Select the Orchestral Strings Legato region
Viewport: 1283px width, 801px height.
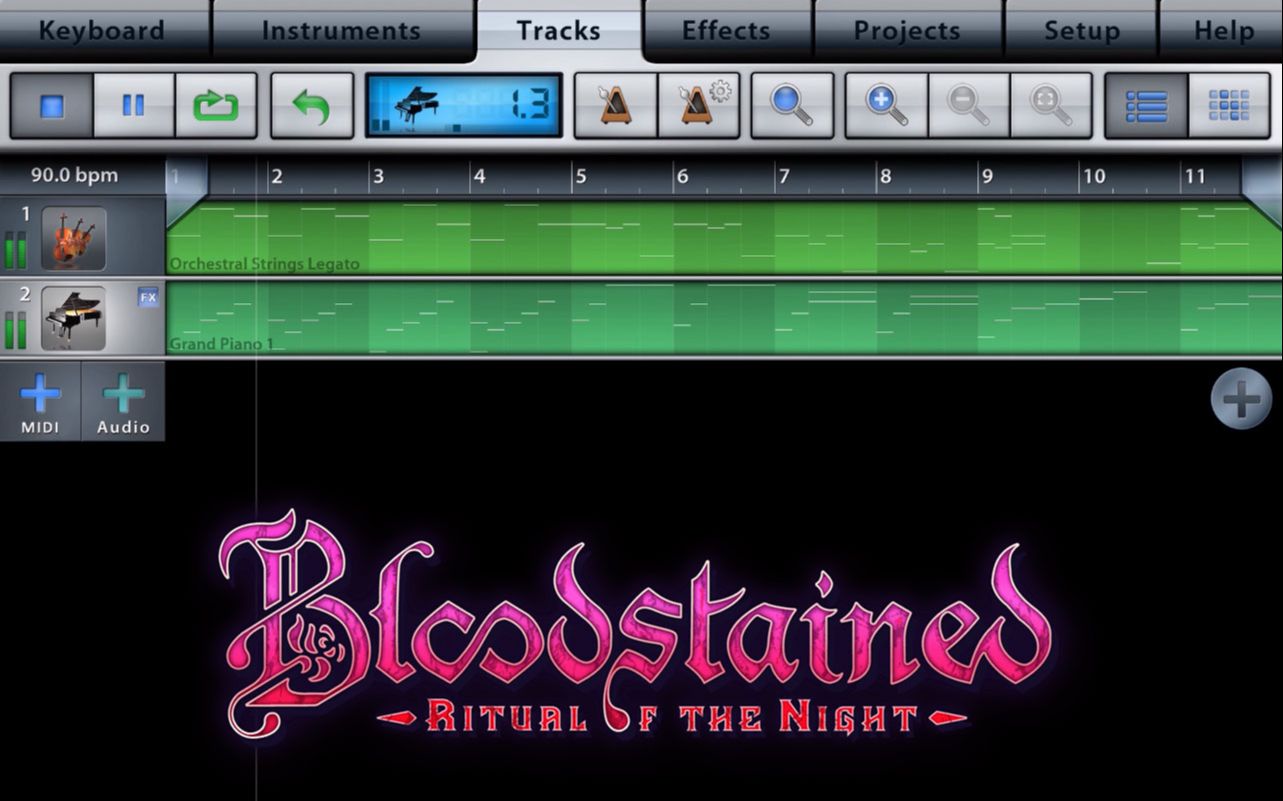tap(724, 237)
